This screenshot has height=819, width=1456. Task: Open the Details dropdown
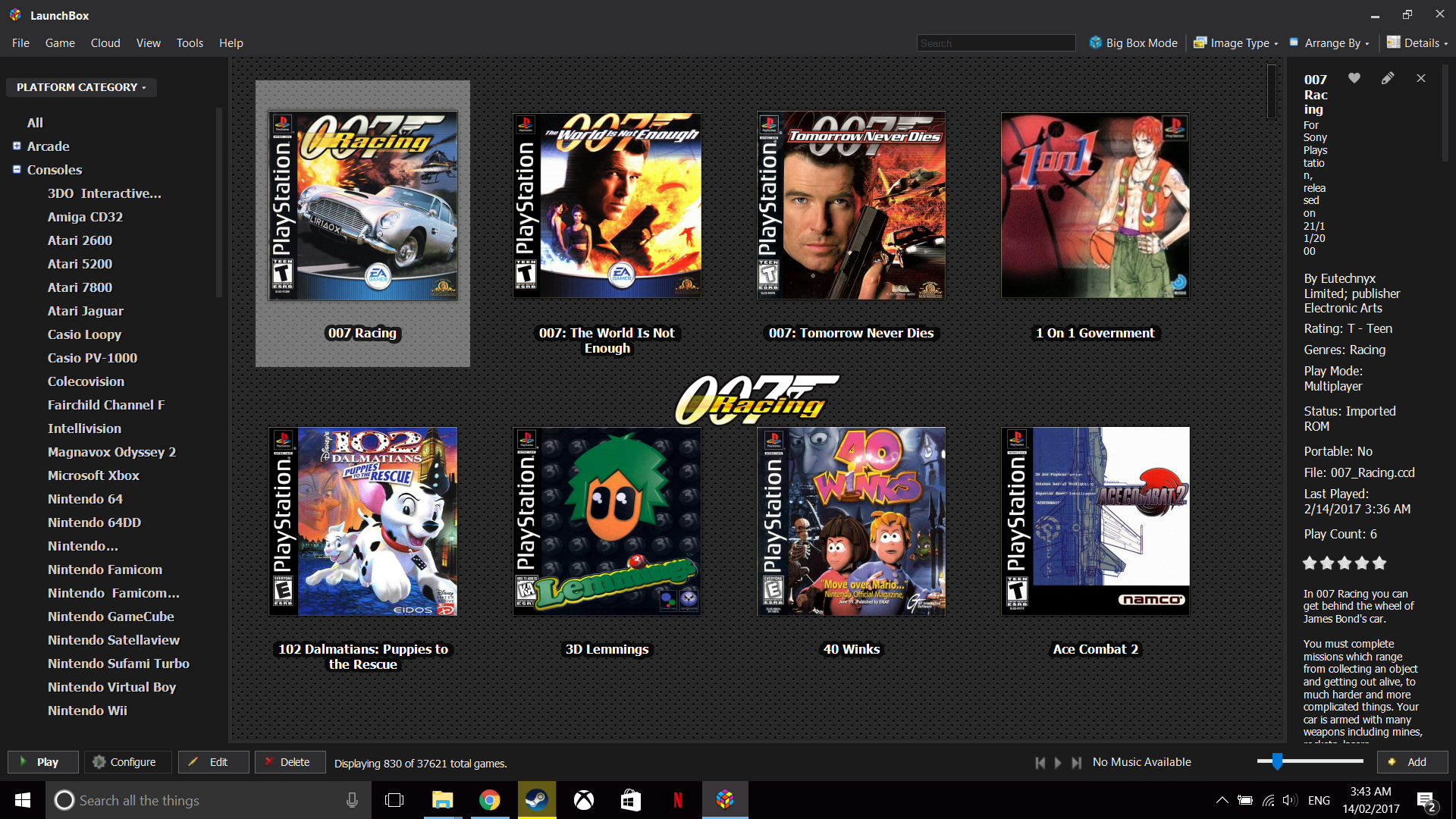coord(1417,43)
